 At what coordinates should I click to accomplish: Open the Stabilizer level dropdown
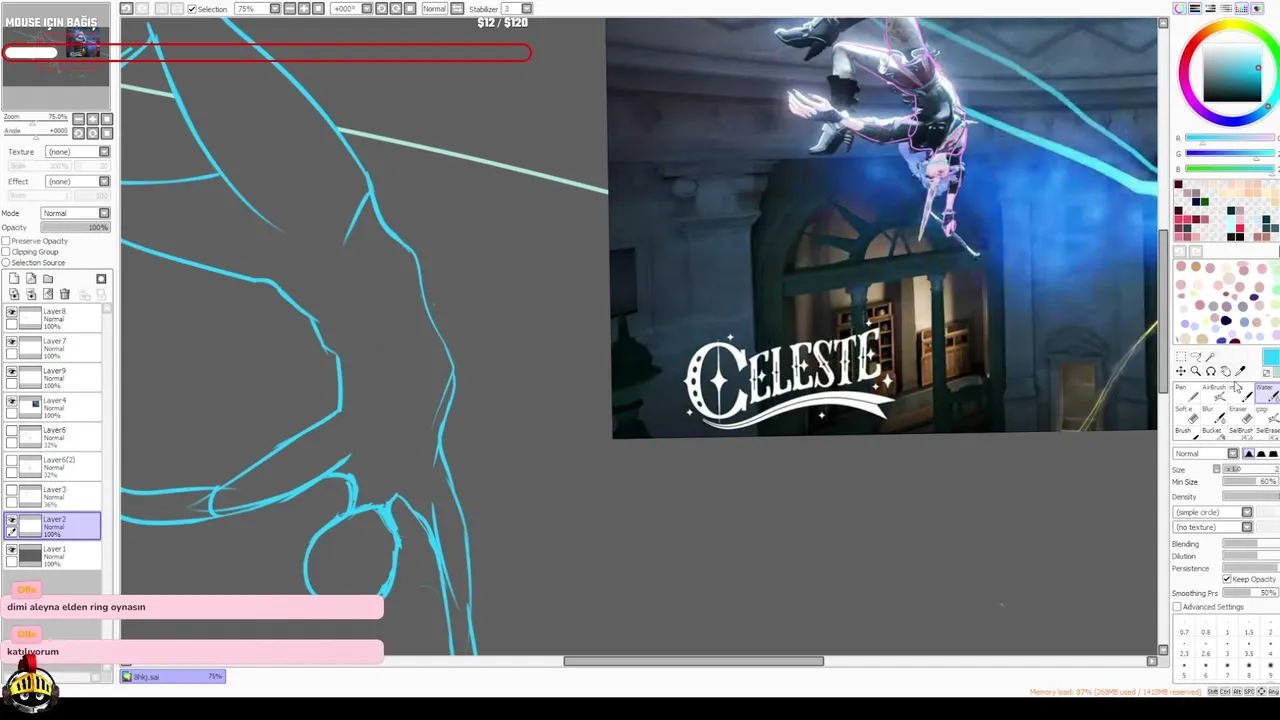tap(525, 9)
